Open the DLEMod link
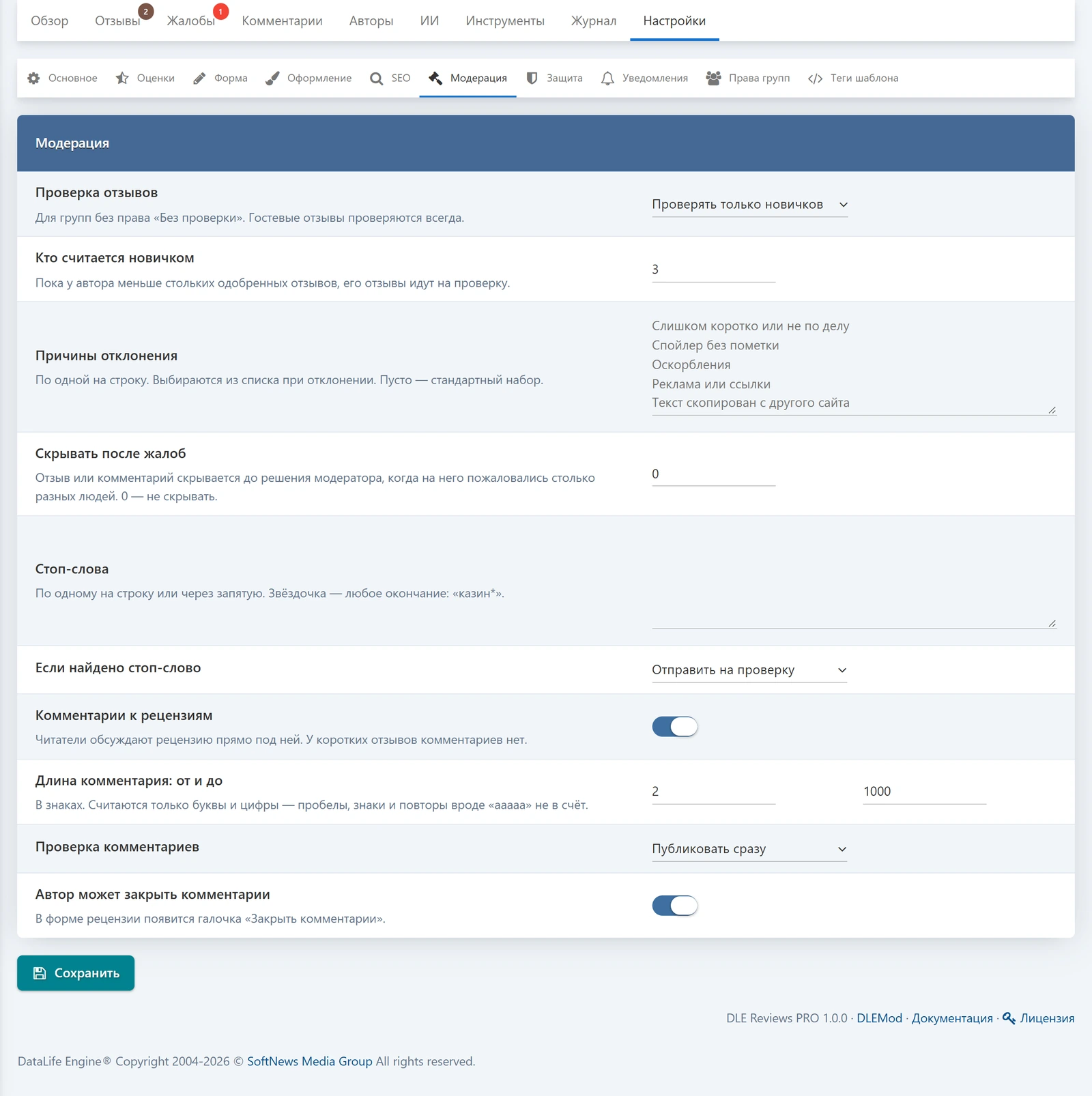Image resolution: width=1092 pixels, height=1096 pixels. tap(879, 1018)
